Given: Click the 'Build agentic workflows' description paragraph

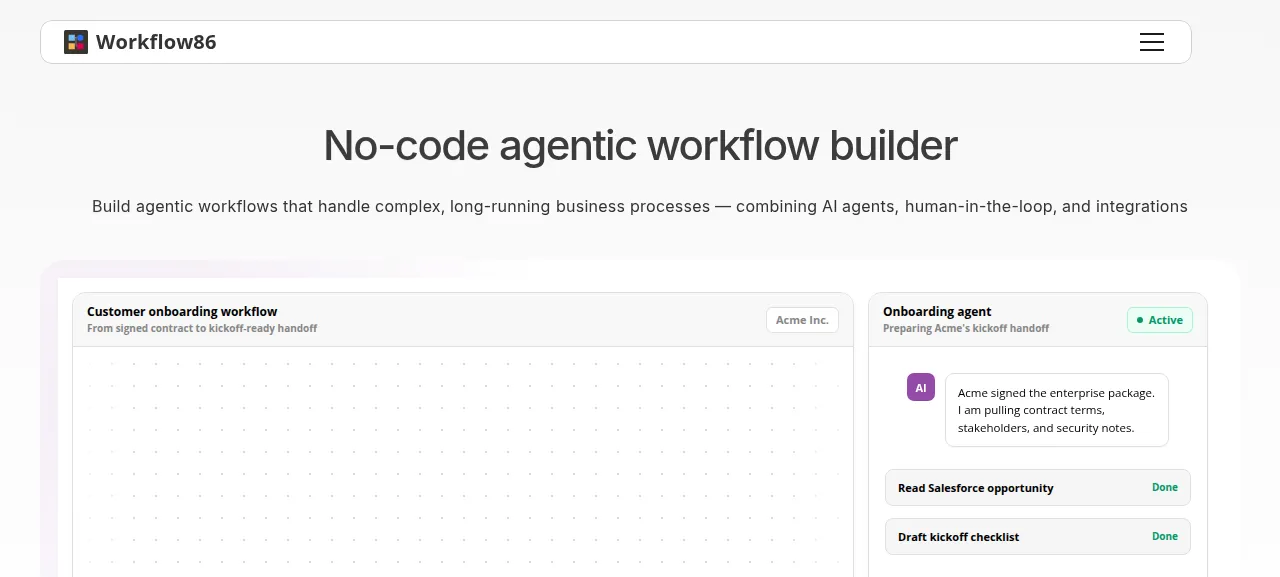Looking at the screenshot, I should pos(640,207).
